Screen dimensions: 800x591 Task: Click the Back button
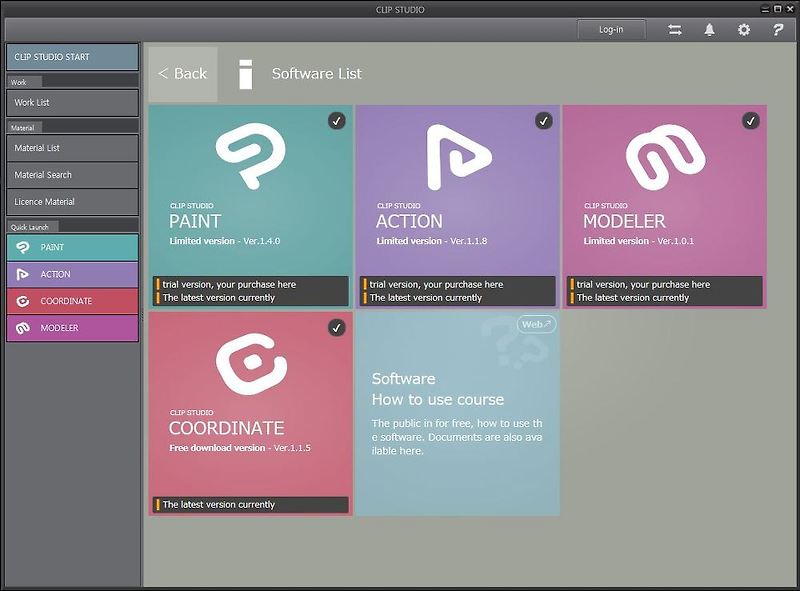coord(183,74)
